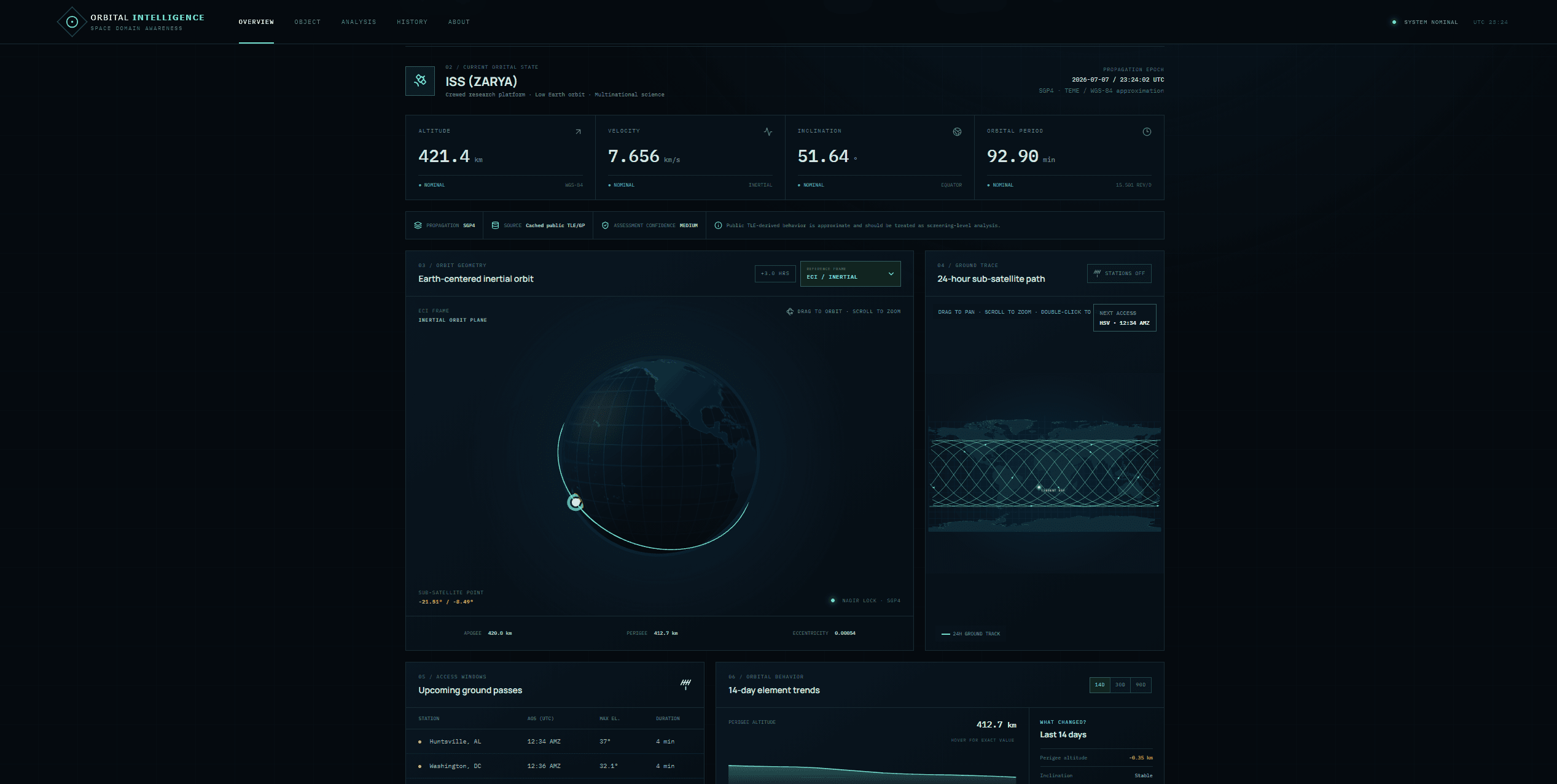
Task: Toggle the Stations Off button
Action: (x=1119, y=273)
